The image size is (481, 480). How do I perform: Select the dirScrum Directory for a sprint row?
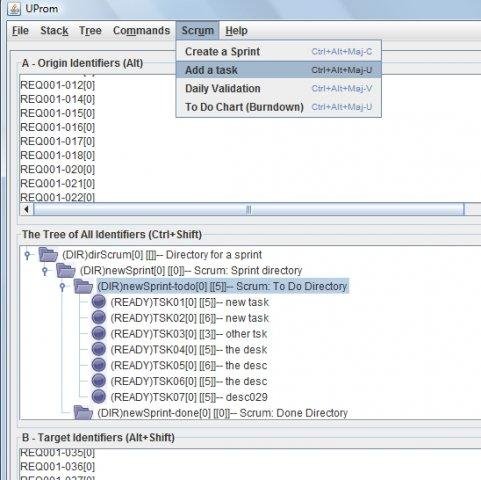tap(162, 255)
